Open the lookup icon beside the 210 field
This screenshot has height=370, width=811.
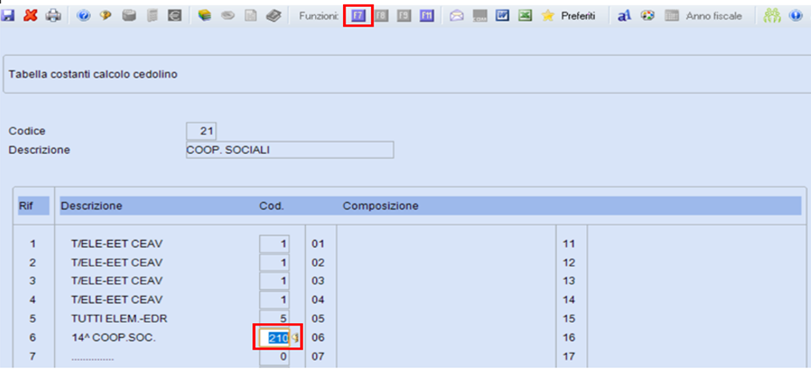295,338
